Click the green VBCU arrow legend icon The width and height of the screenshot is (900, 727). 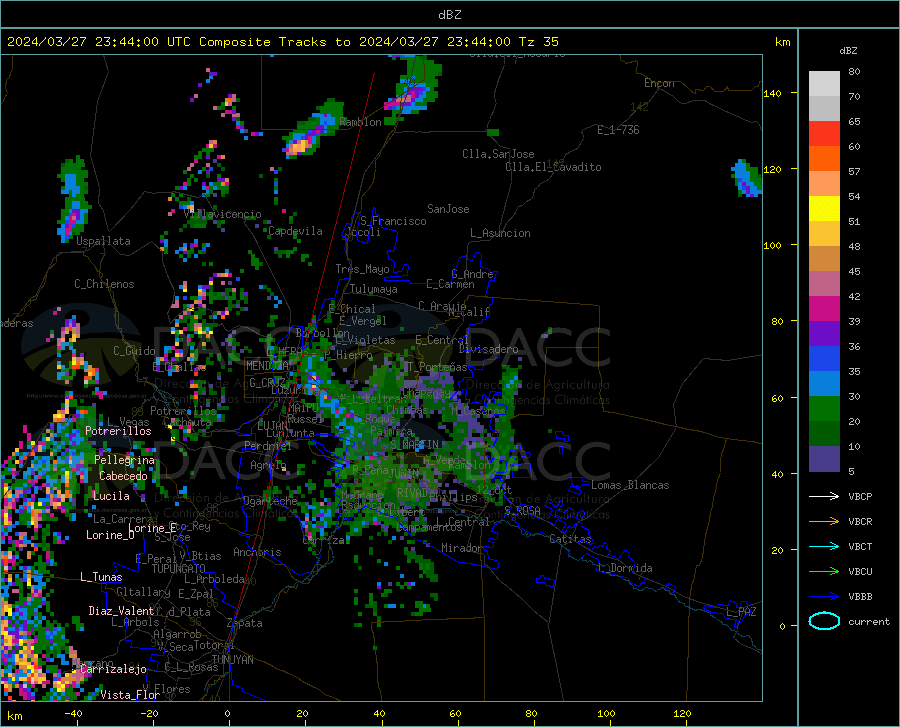[x=824, y=571]
